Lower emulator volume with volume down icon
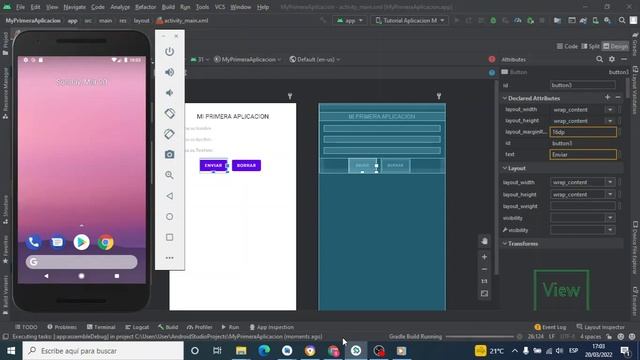 (x=169, y=93)
